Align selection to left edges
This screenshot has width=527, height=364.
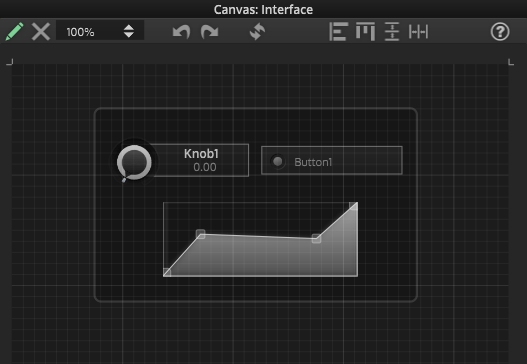[338, 32]
